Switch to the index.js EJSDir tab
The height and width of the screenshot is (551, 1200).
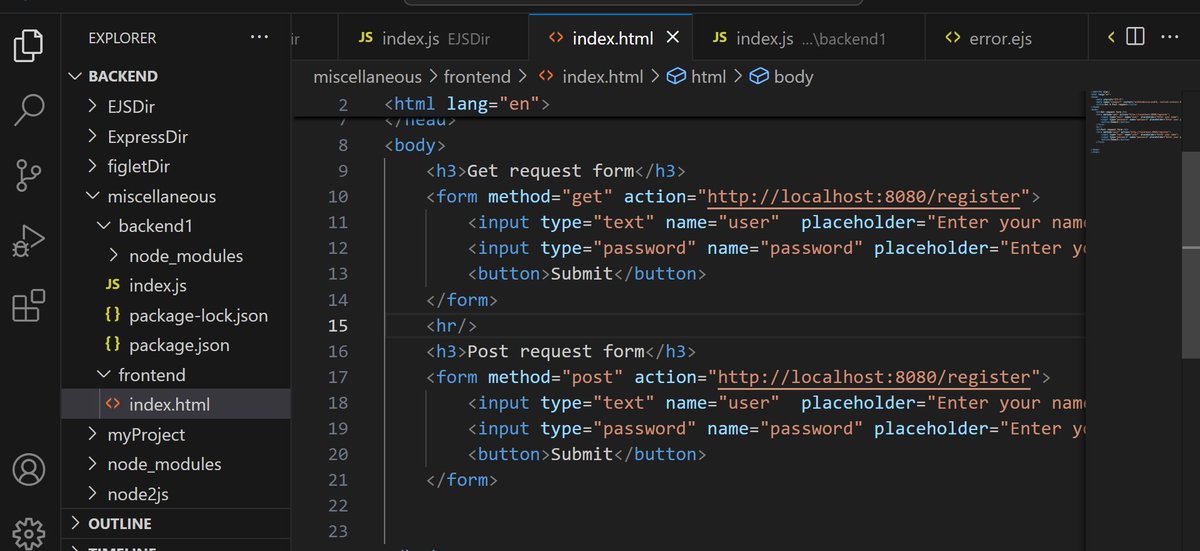point(433,38)
